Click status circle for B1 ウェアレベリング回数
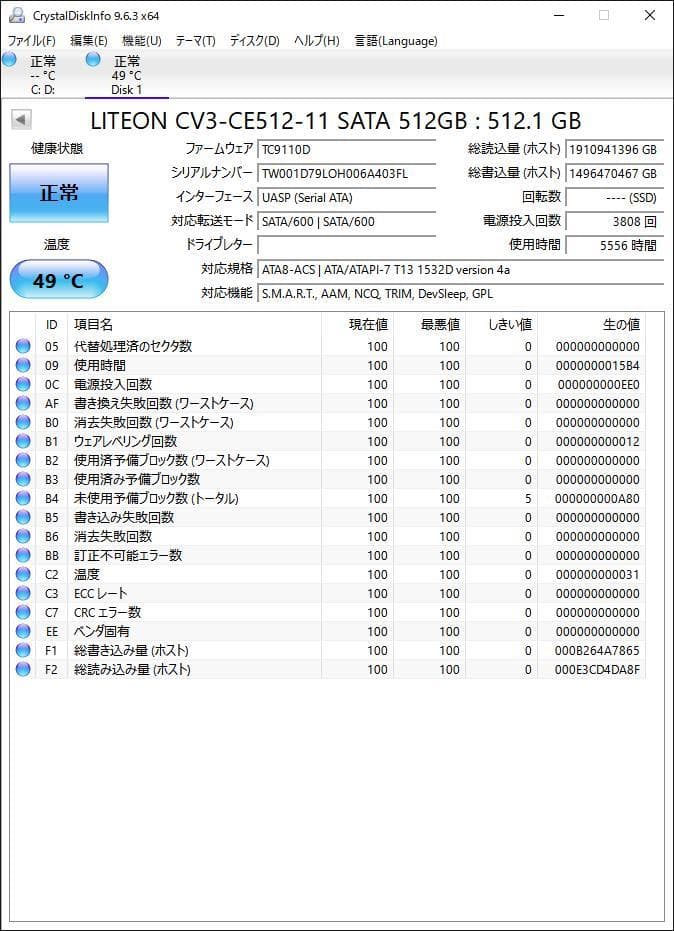This screenshot has height=931, width=674. click(23, 441)
